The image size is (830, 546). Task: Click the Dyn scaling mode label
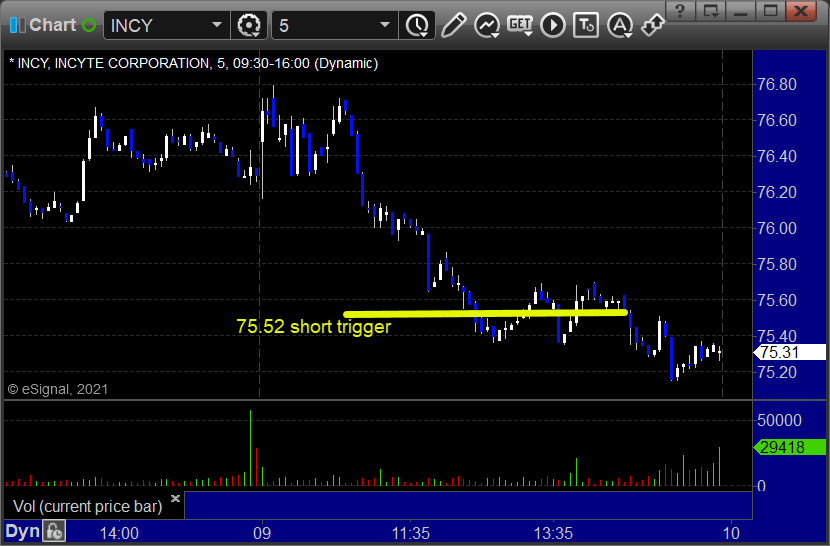pos(22,531)
